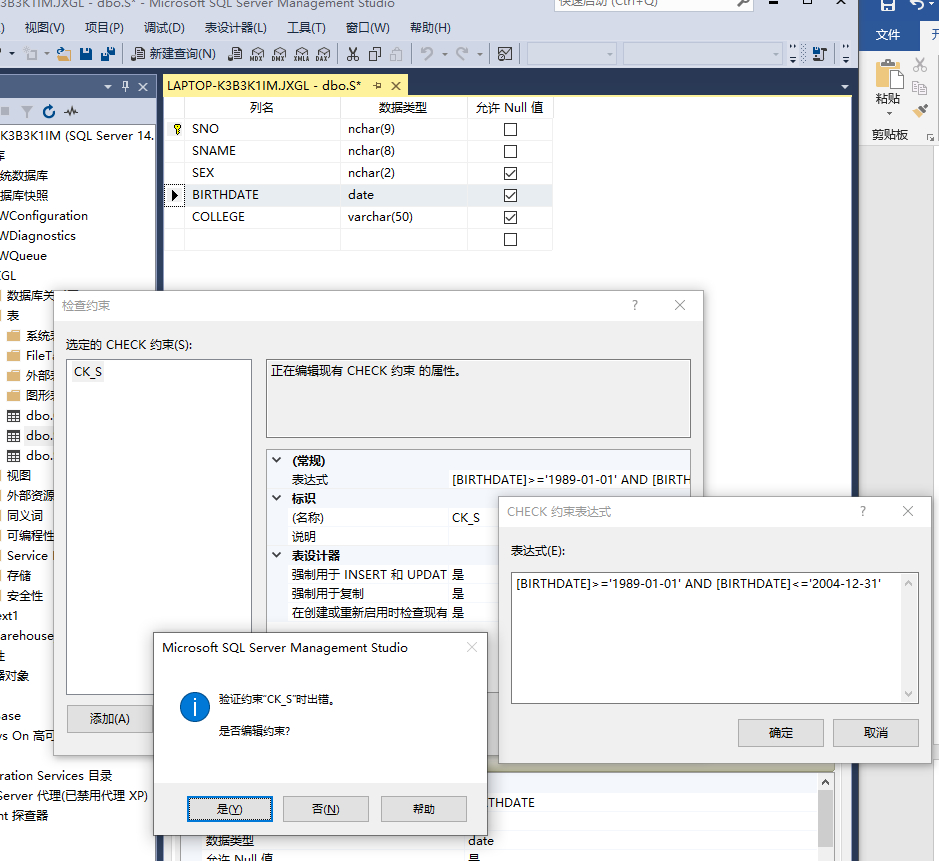This screenshot has height=861, width=939.
Task: Click the 表达式 property value in 检查约束
Action: click(570, 480)
